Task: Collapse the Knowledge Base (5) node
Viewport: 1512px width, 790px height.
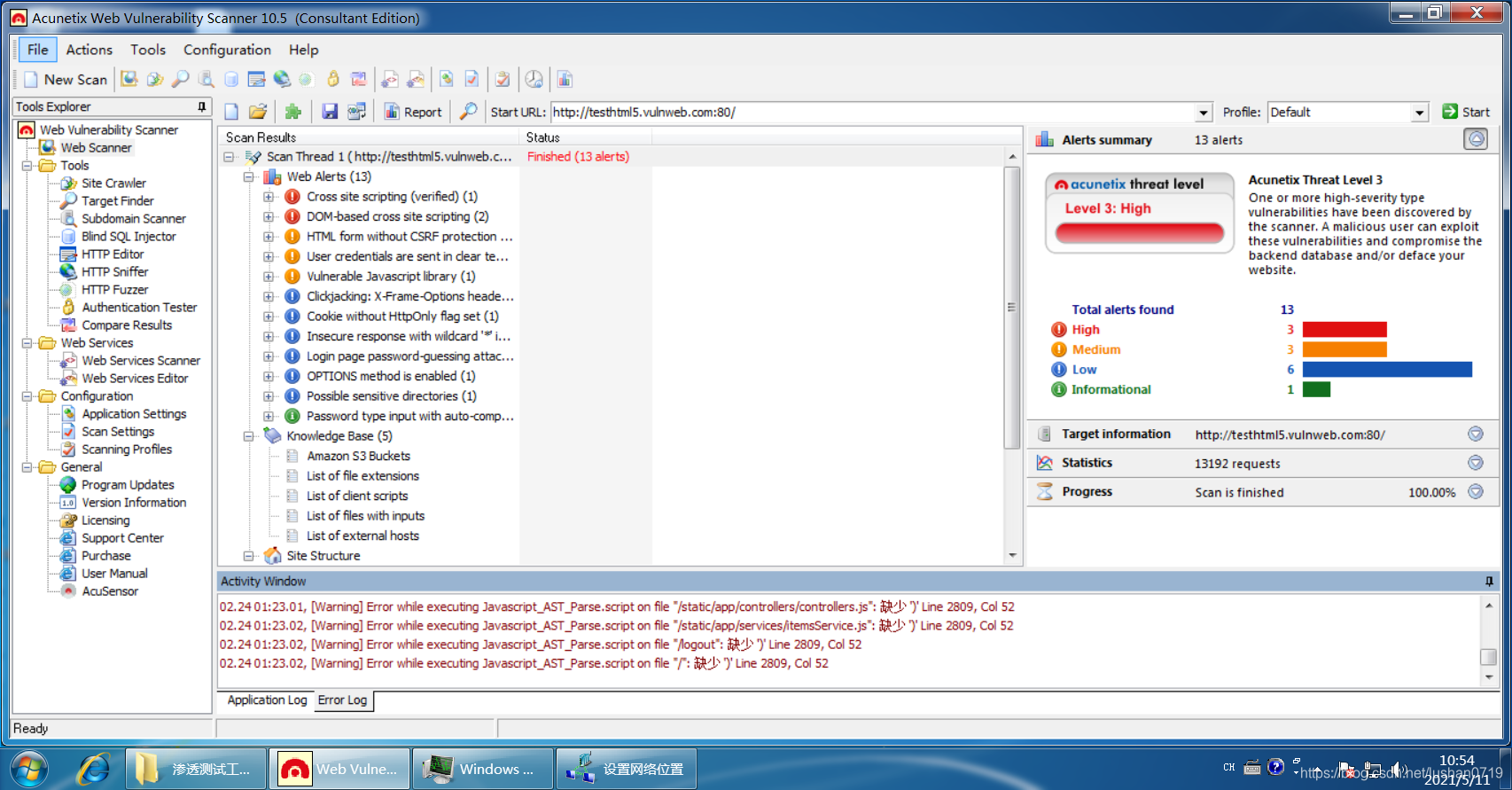Action: [249, 436]
